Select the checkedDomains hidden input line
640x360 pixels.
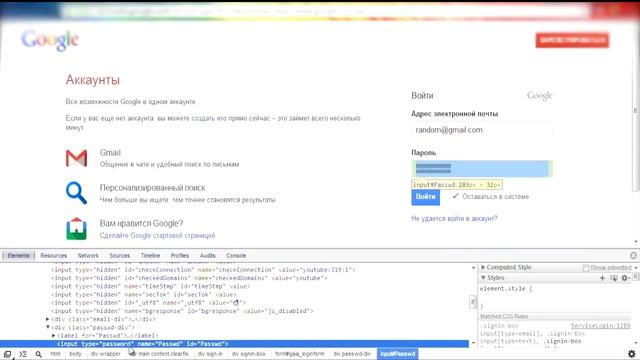[189, 278]
